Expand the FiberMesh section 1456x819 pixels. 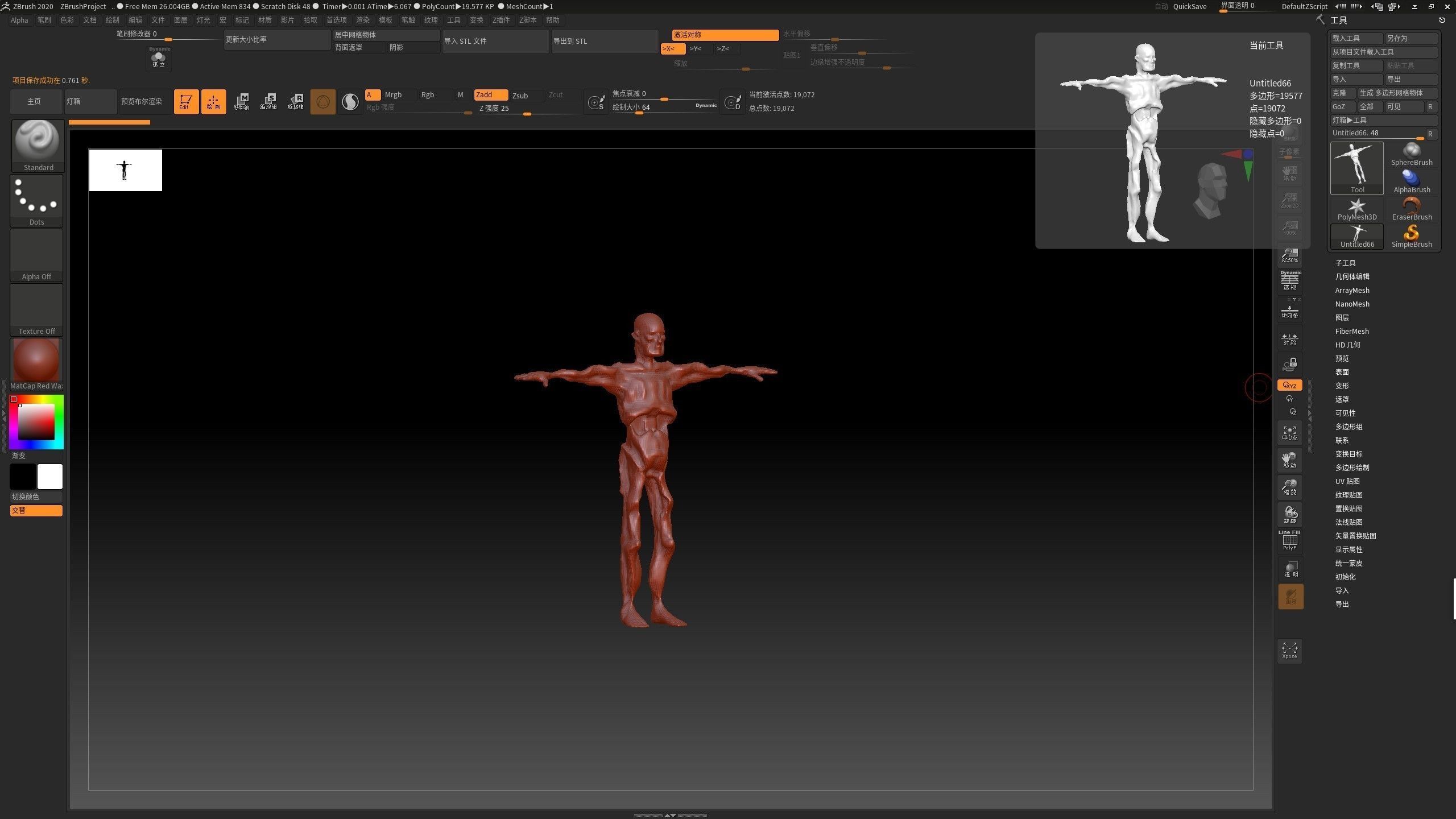click(x=1352, y=331)
